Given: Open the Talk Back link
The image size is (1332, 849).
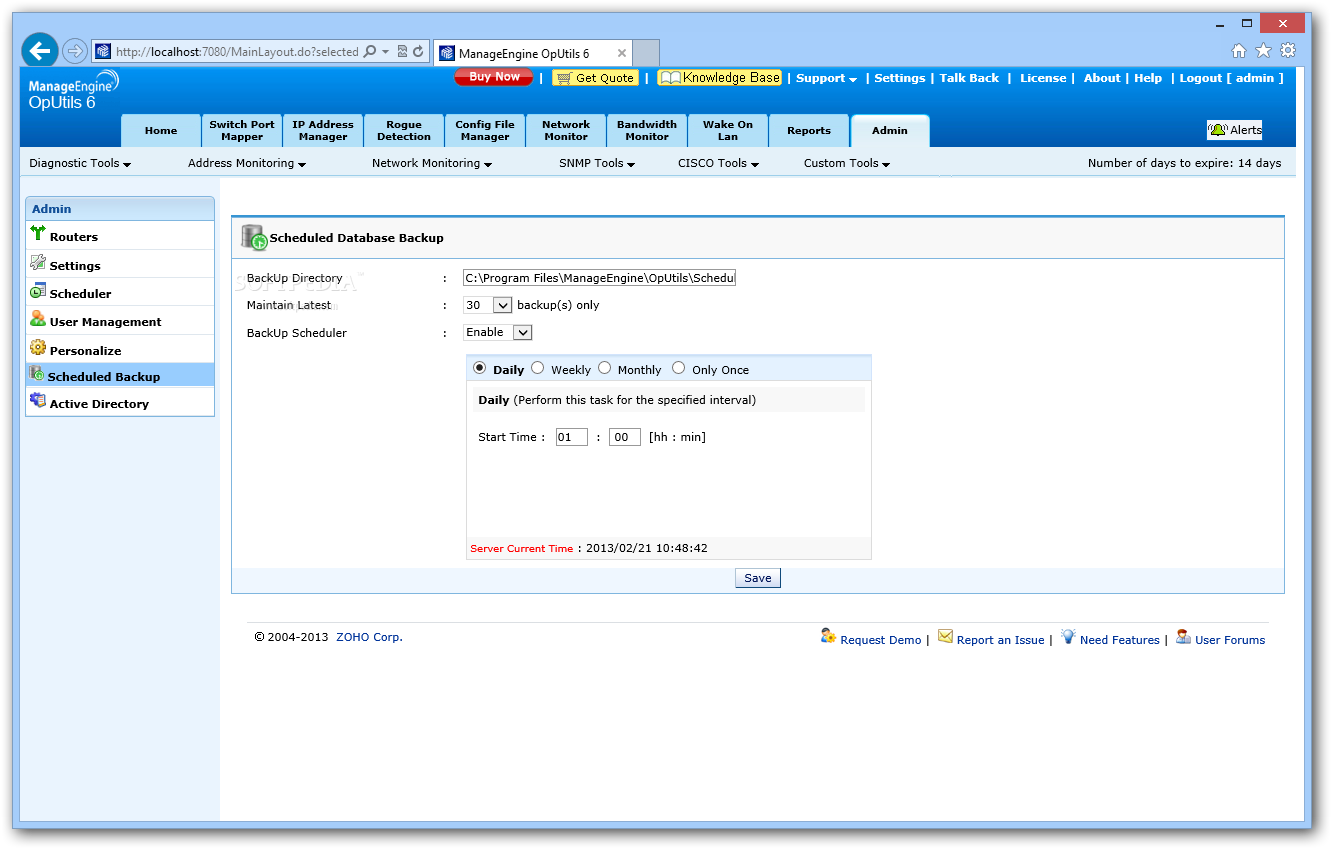Looking at the screenshot, I should [969, 78].
